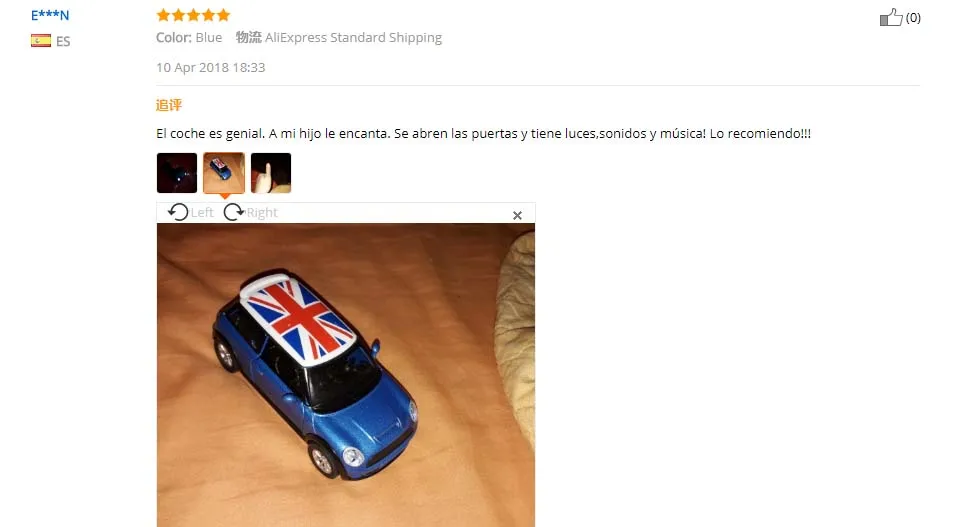
Task: Click the rotate right arrow icon
Action: point(234,212)
